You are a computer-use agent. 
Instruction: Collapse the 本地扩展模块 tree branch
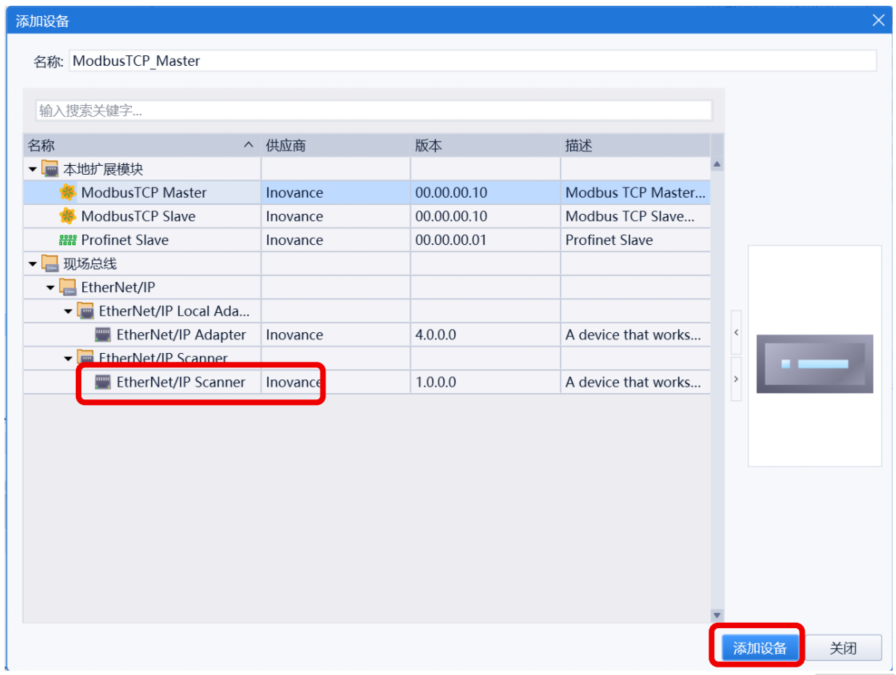33,168
